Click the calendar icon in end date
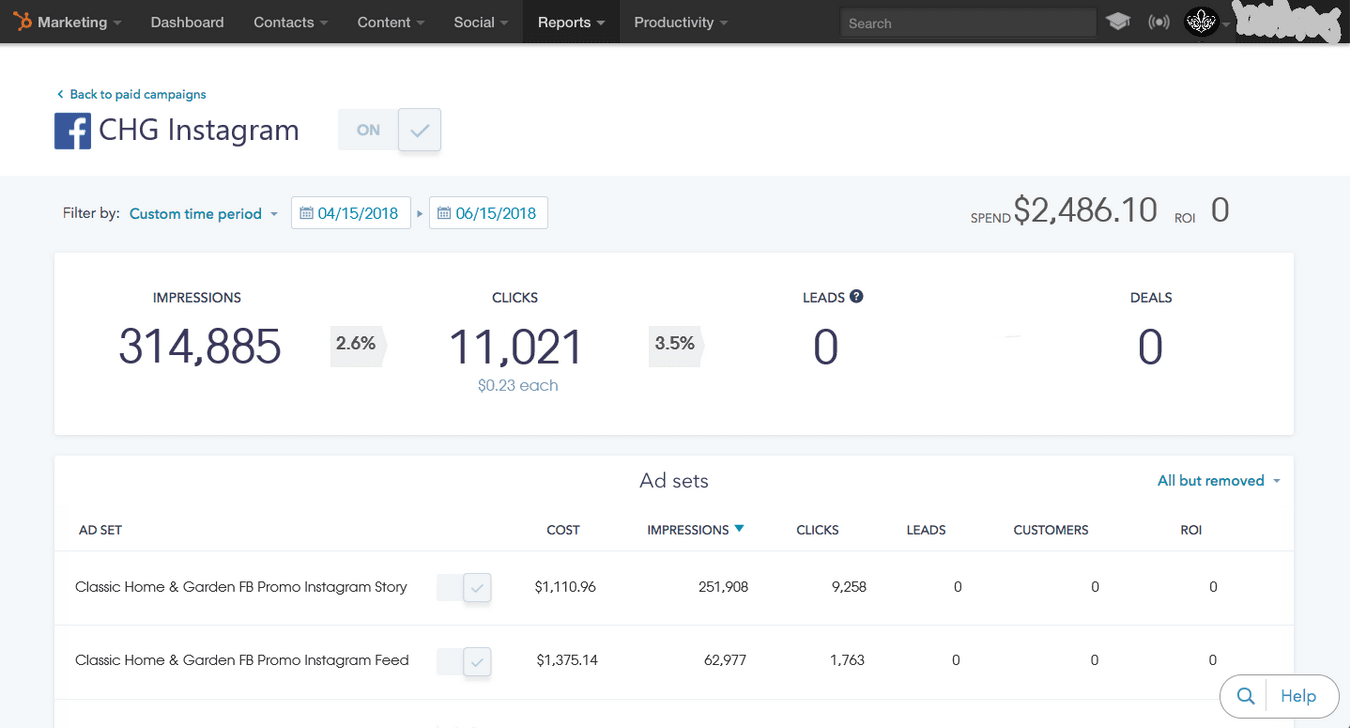 [444, 213]
